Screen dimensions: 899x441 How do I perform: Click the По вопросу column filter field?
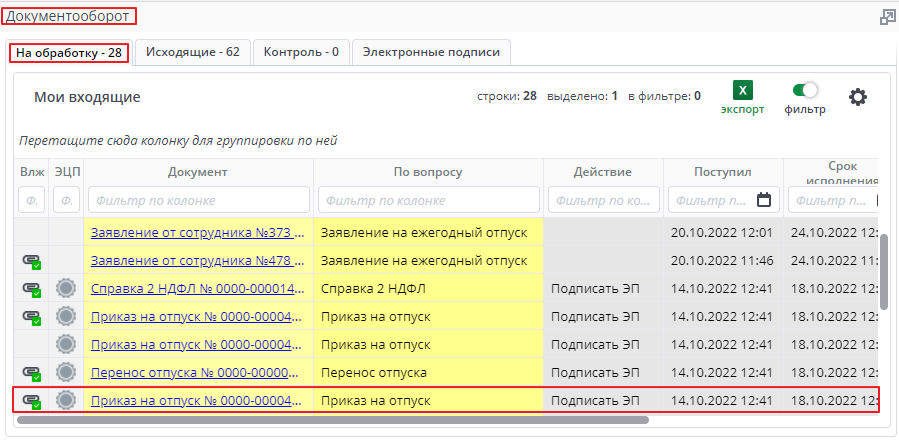tap(429, 200)
